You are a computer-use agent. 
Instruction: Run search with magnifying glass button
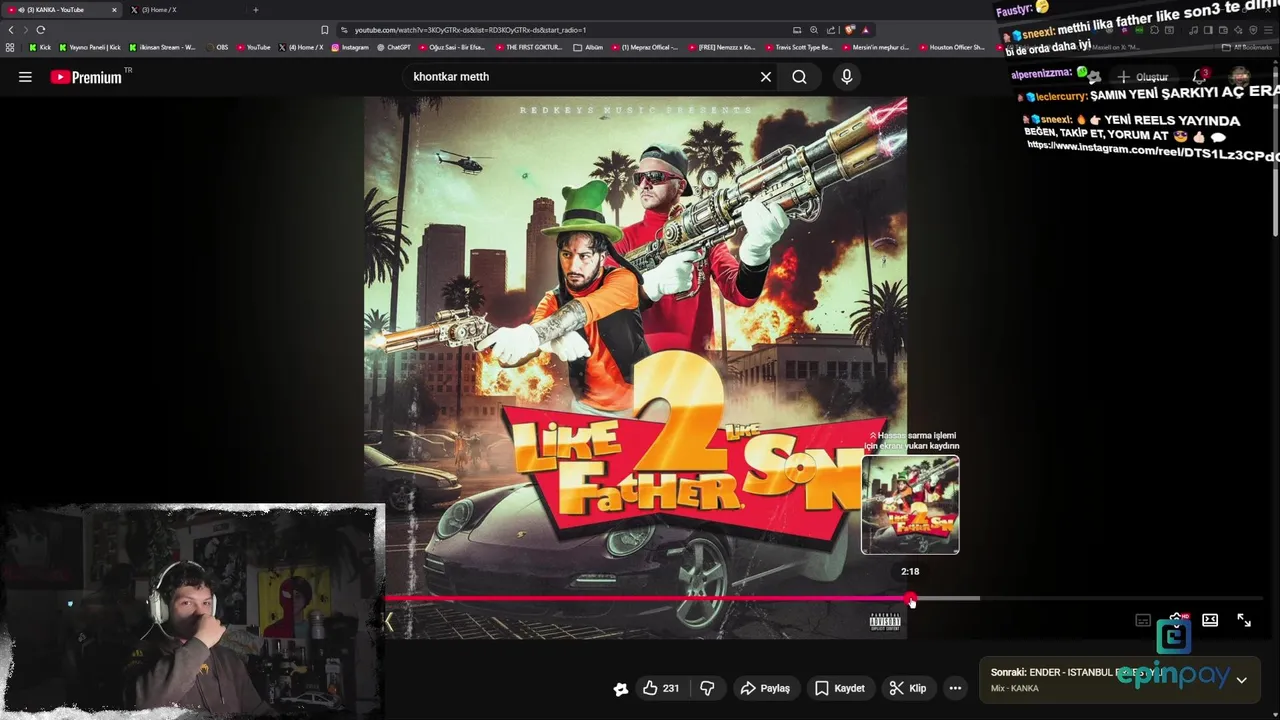click(x=799, y=77)
